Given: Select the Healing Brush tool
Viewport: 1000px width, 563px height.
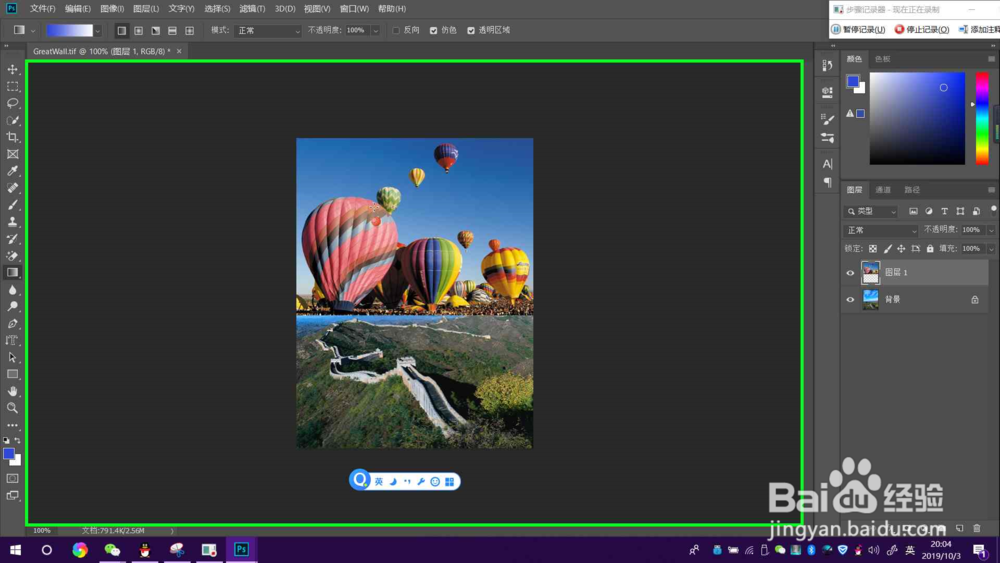Looking at the screenshot, I should (12, 188).
